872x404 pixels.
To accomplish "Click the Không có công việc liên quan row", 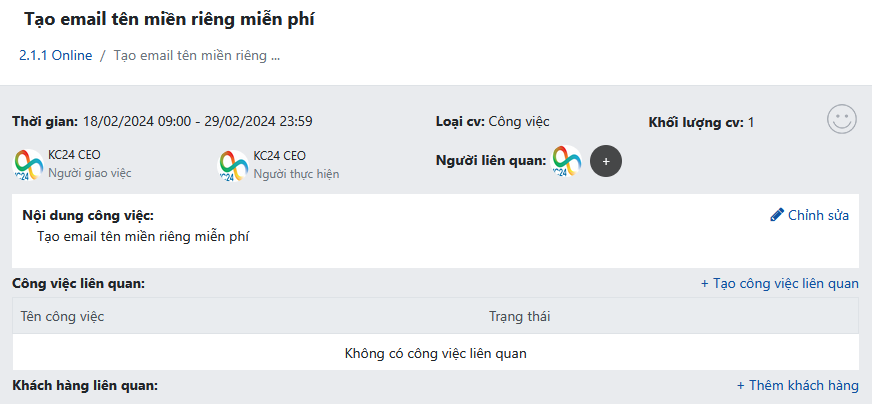I will pyautogui.click(x=435, y=353).
